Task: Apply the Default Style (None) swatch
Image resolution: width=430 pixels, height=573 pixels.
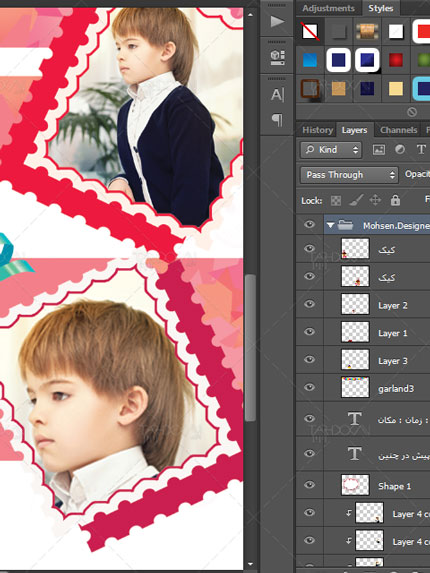Action: [310, 31]
